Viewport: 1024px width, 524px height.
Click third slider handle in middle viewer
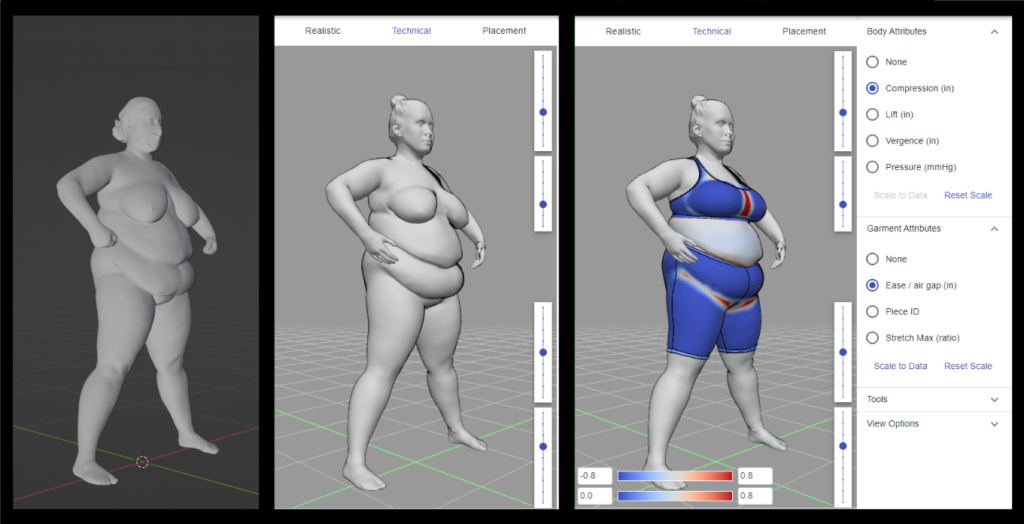click(x=543, y=352)
